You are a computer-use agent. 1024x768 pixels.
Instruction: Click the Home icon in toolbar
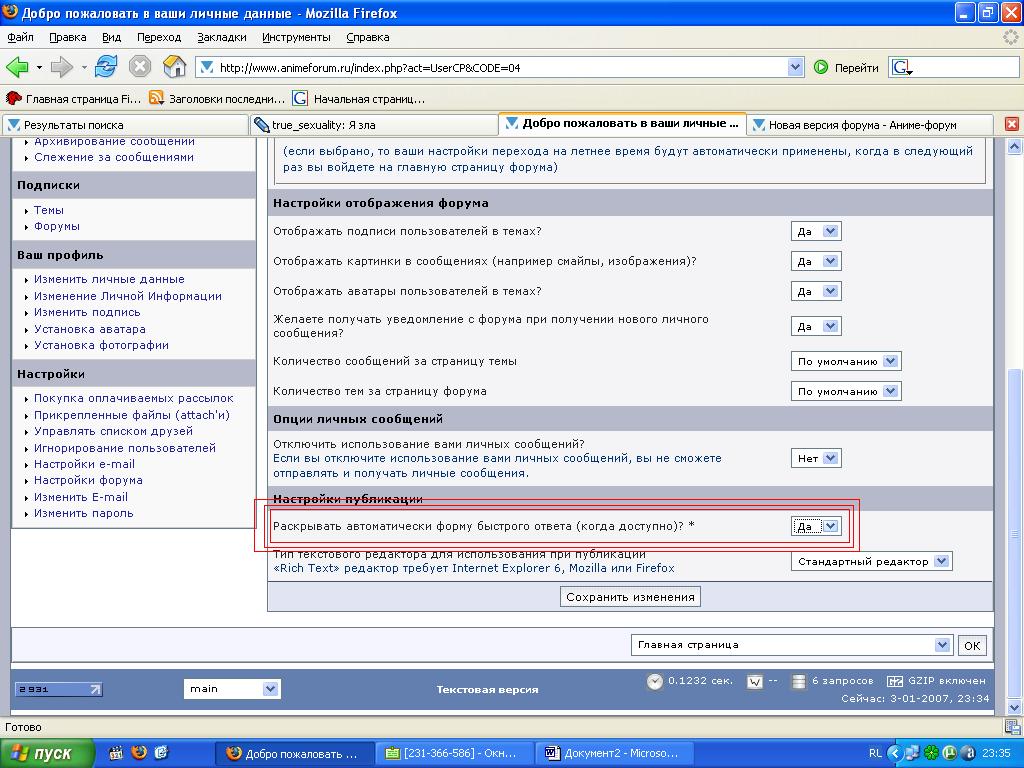pos(174,67)
